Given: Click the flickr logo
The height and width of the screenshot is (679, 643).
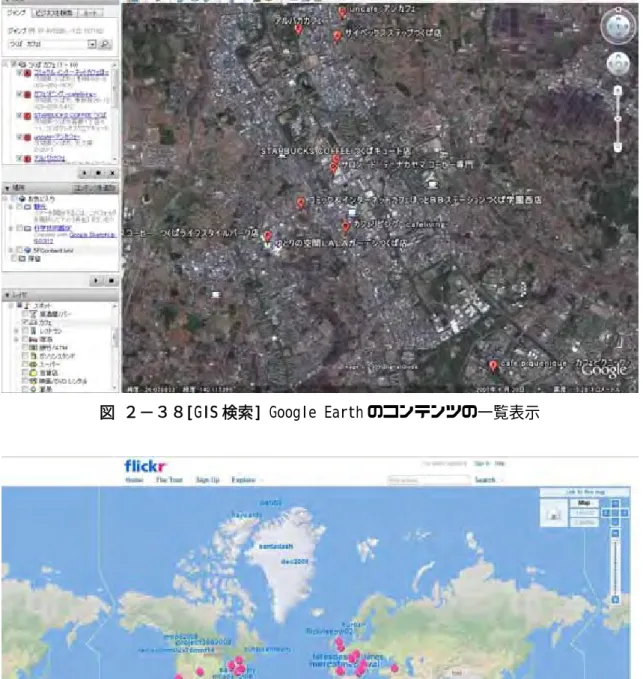Looking at the screenshot, I should point(145,466).
